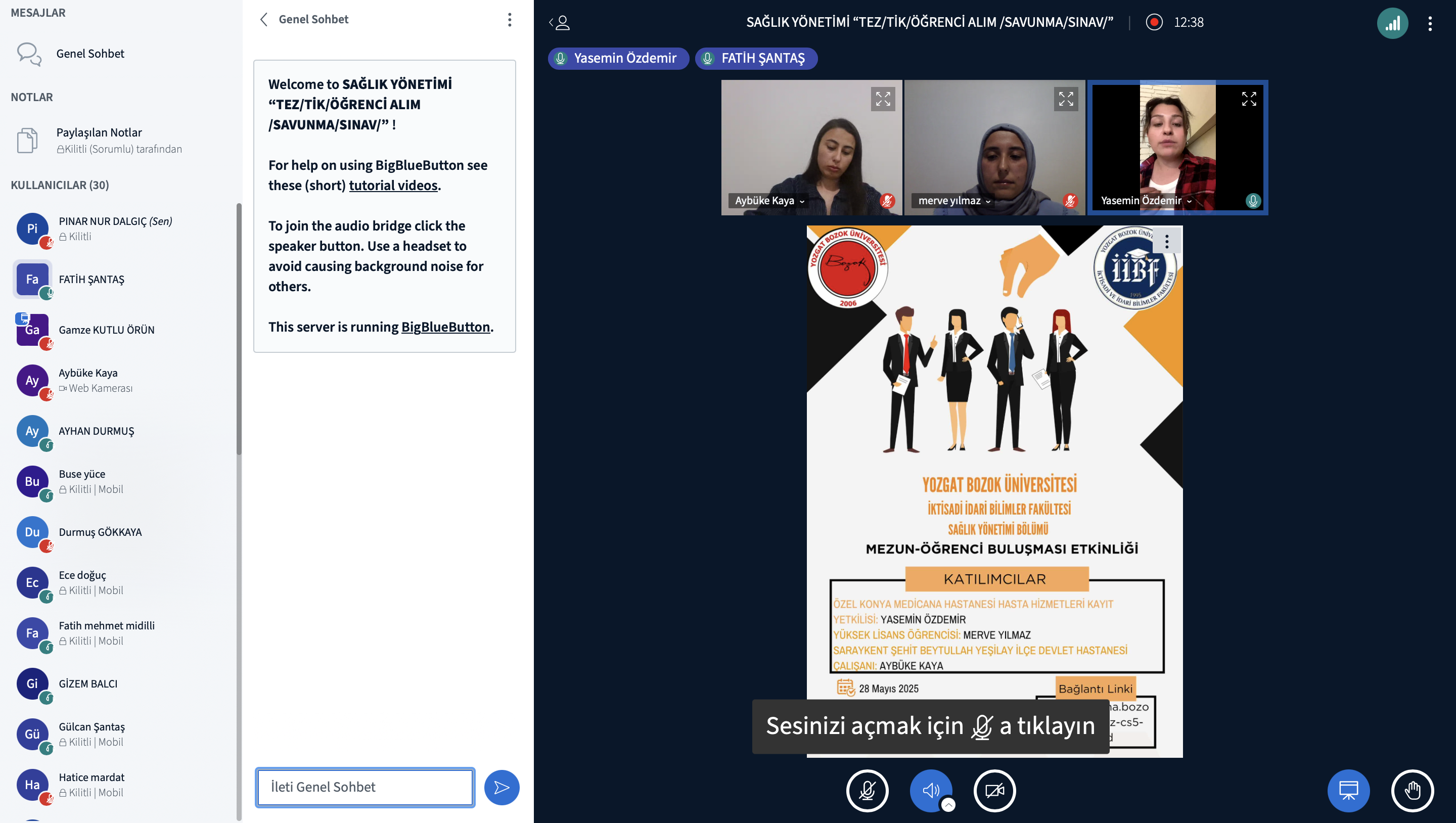This screenshot has width=1456, height=823.
Task: Click the user list scrollbar
Action: (x=239, y=329)
